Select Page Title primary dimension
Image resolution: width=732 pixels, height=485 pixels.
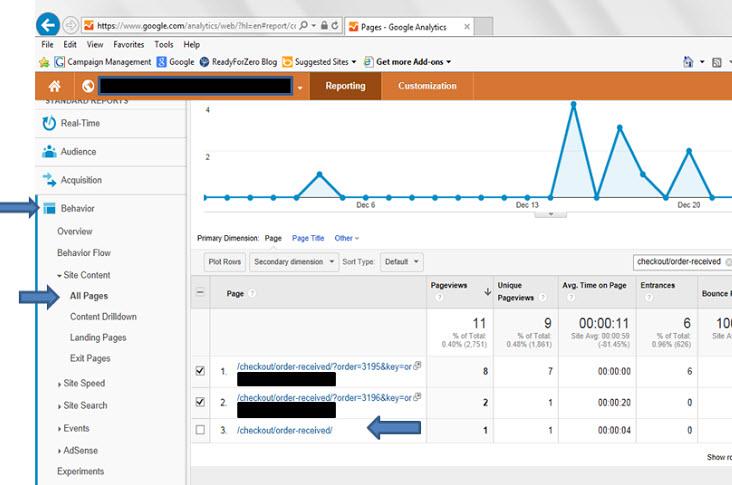[x=308, y=238]
